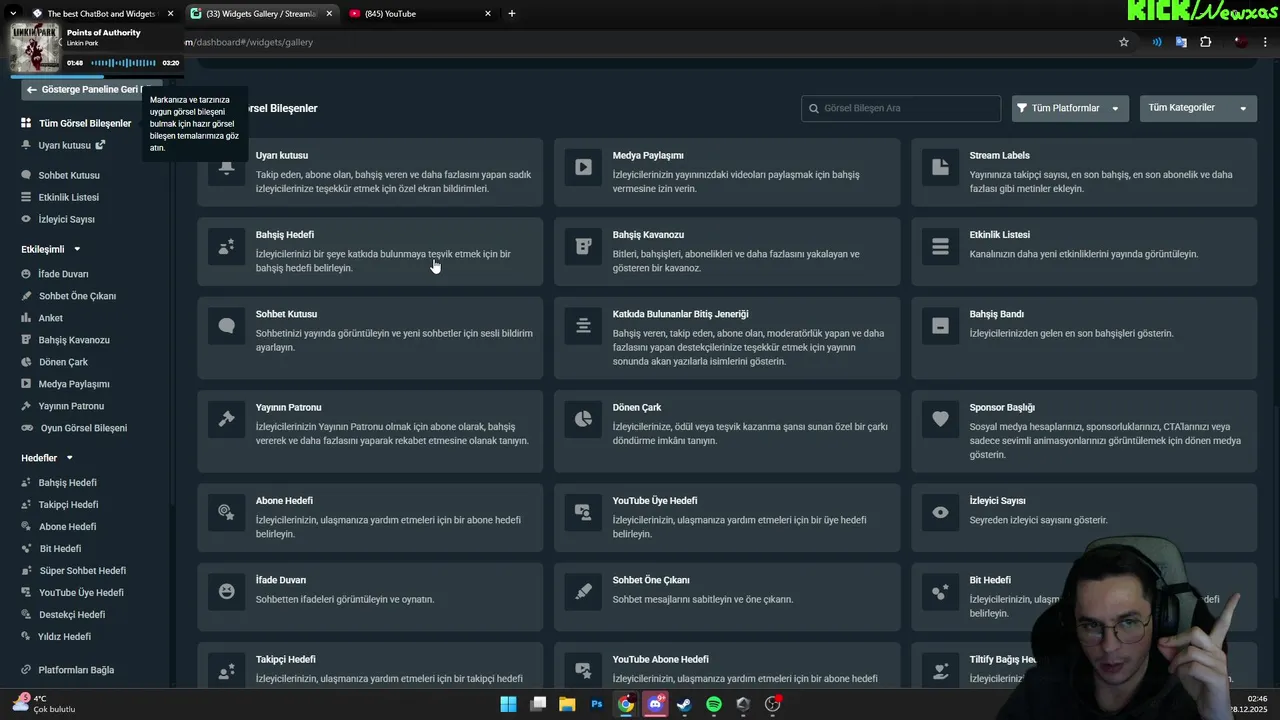Switch to the (845) YouTube tab
The width and height of the screenshot is (1280, 720).
(x=420, y=13)
